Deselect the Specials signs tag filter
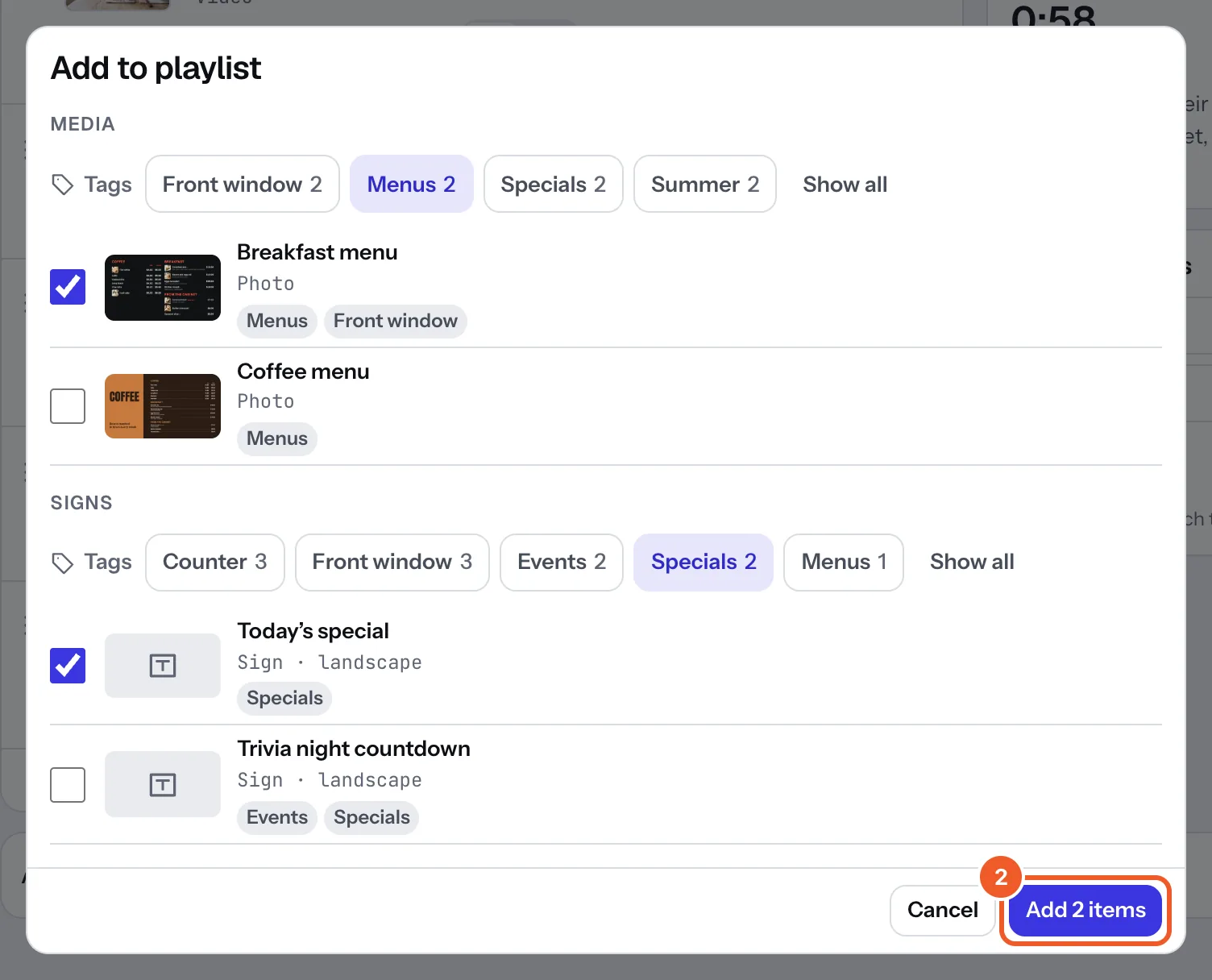Image resolution: width=1212 pixels, height=980 pixels. pyautogui.click(x=704, y=562)
